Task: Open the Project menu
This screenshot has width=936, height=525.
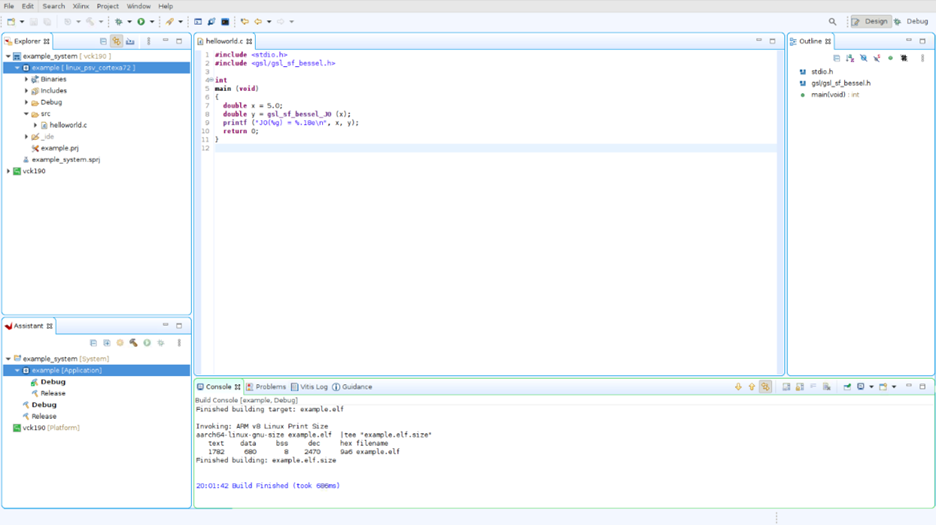Action: point(107,6)
